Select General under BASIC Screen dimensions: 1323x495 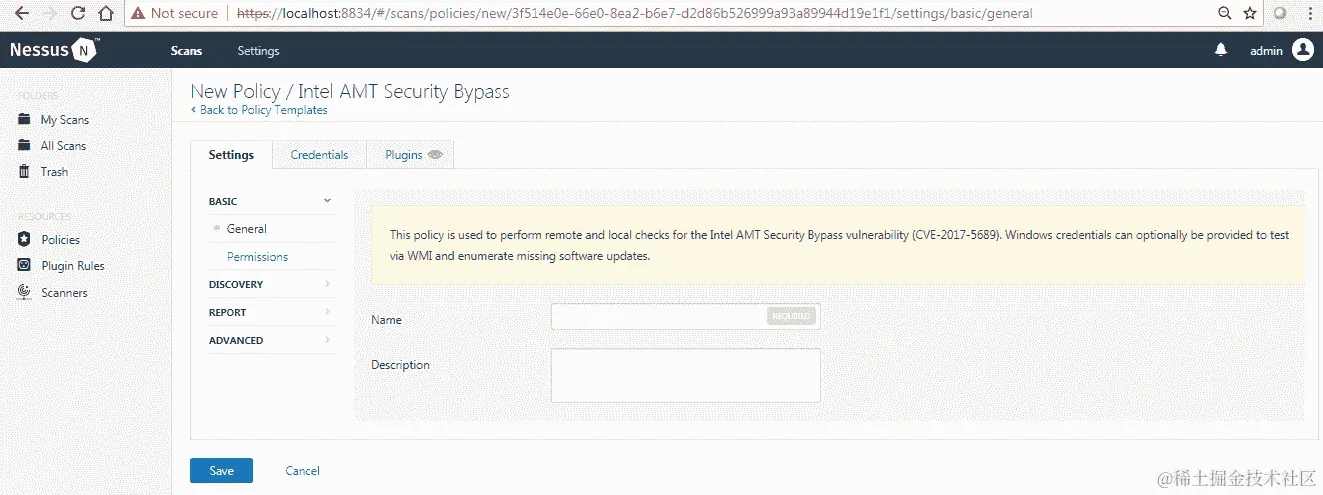point(247,229)
